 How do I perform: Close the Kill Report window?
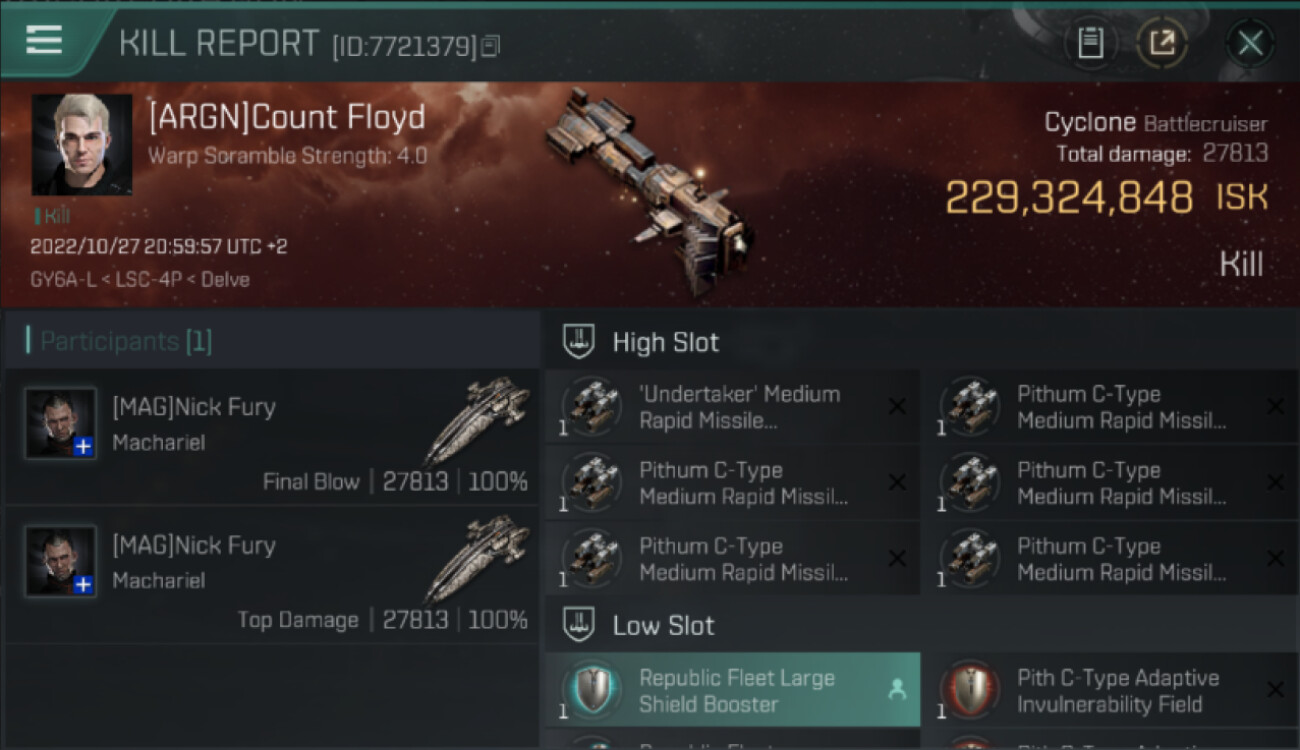pyautogui.click(x=1250, y=43)
